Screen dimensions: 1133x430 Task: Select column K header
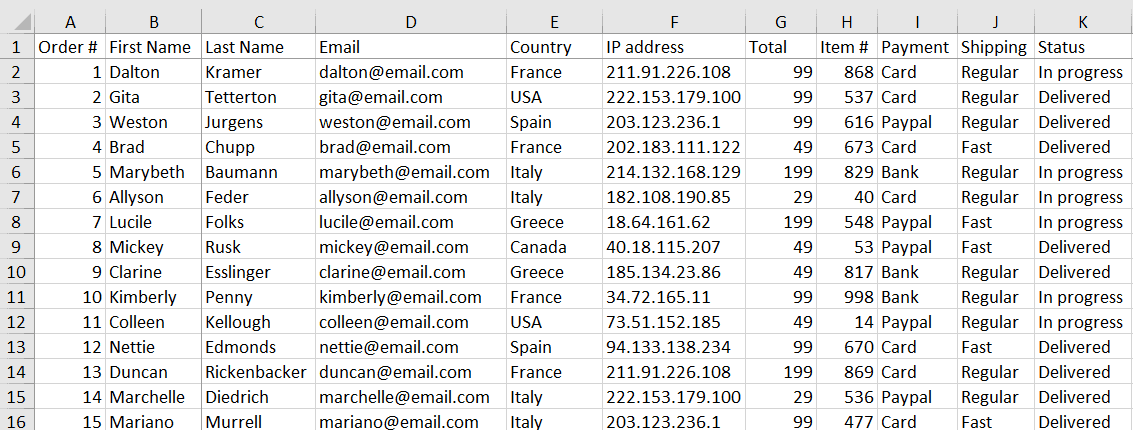(1083, 22)
